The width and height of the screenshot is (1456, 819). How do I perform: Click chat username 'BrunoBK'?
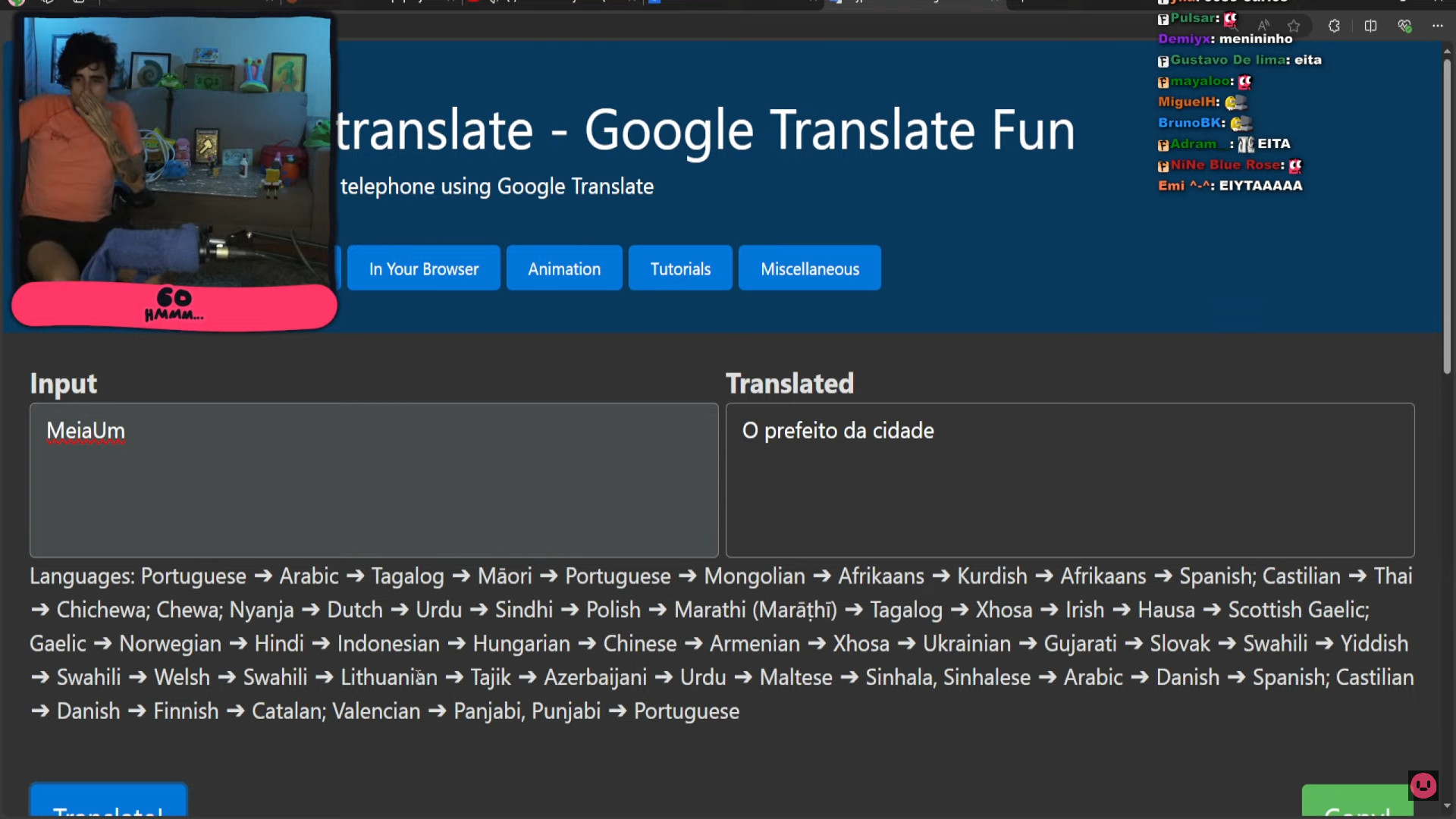tap(1190, 123)
